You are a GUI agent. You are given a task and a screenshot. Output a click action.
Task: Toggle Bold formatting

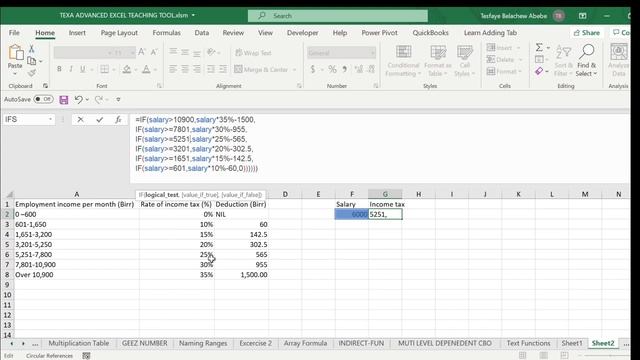tap(59, 69)
